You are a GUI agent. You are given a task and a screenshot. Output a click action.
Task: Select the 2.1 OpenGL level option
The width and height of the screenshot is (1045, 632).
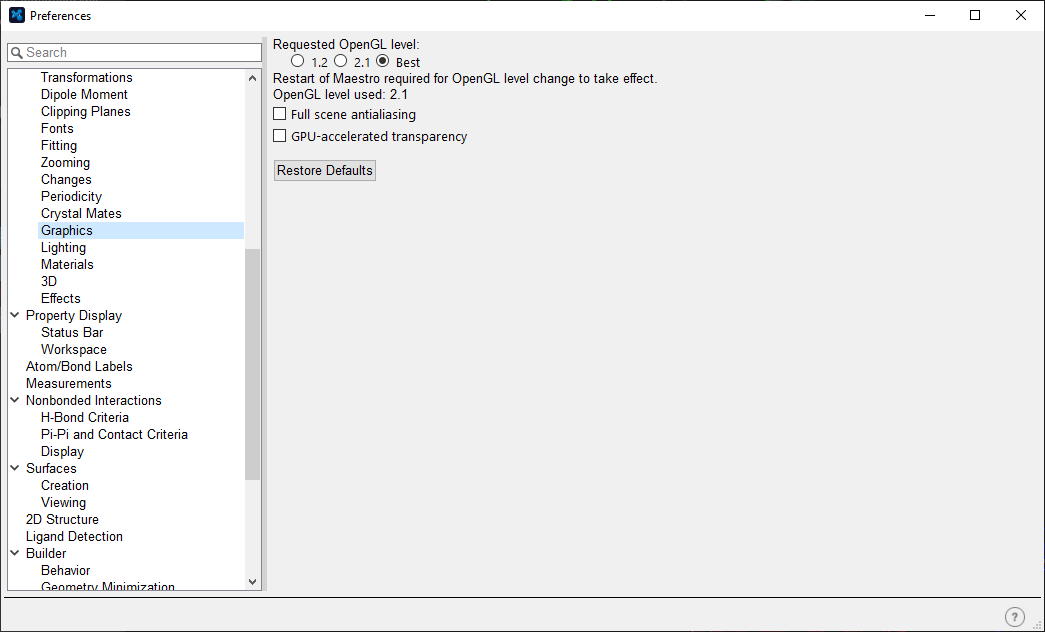340,62
